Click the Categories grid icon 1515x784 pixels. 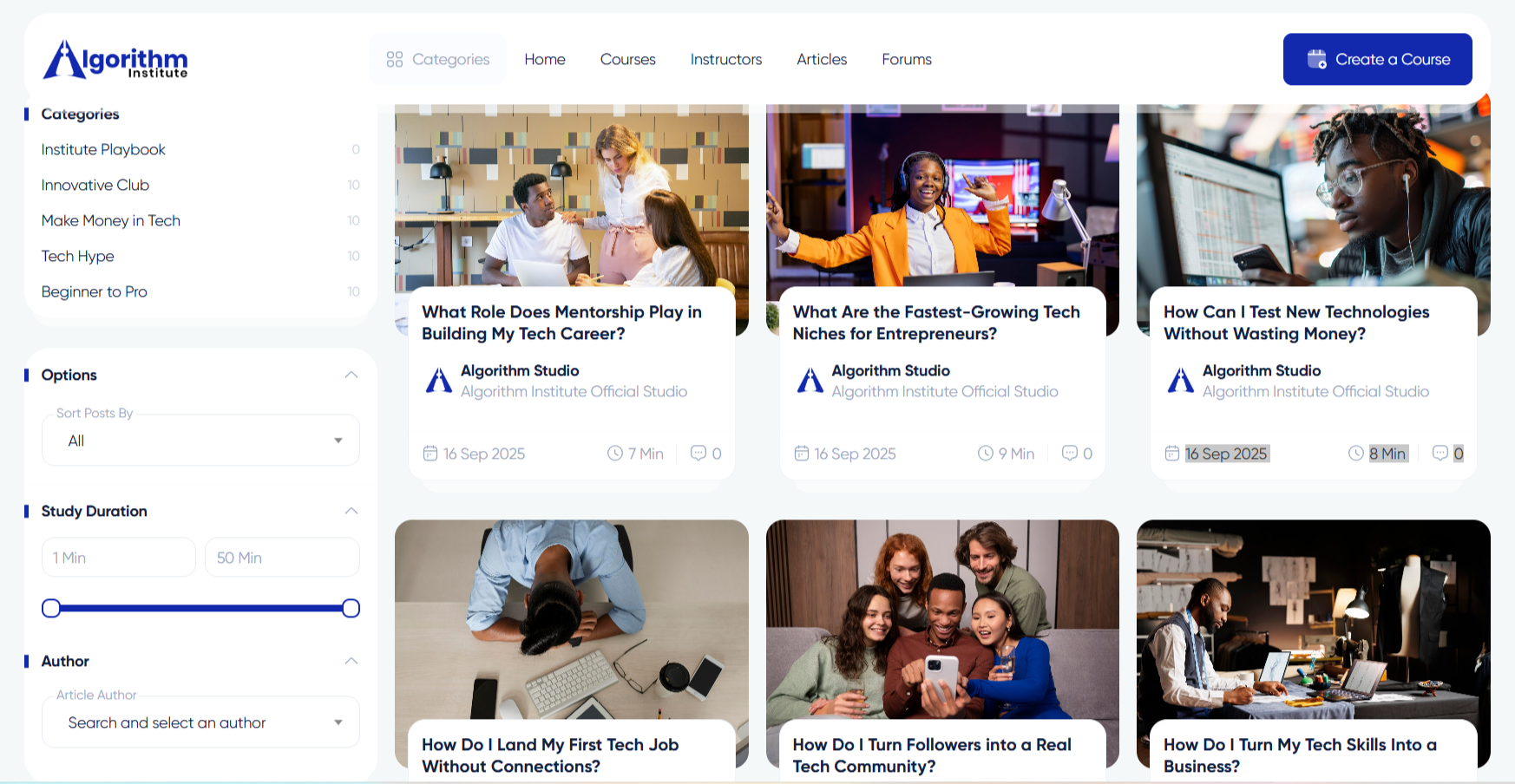395,59
